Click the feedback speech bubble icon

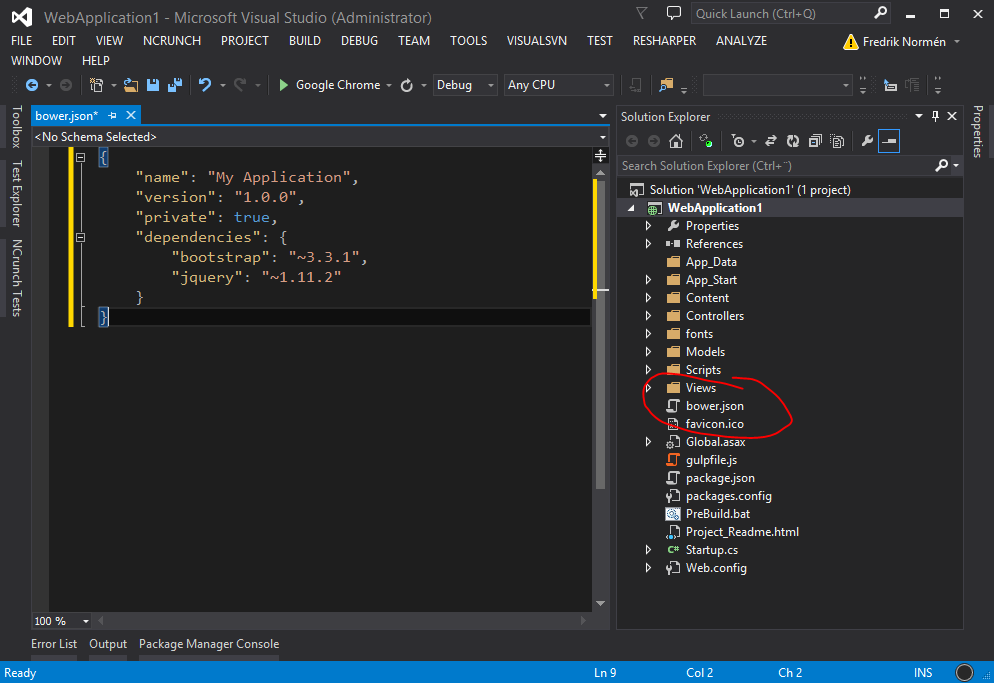click(x=674, y=13)
